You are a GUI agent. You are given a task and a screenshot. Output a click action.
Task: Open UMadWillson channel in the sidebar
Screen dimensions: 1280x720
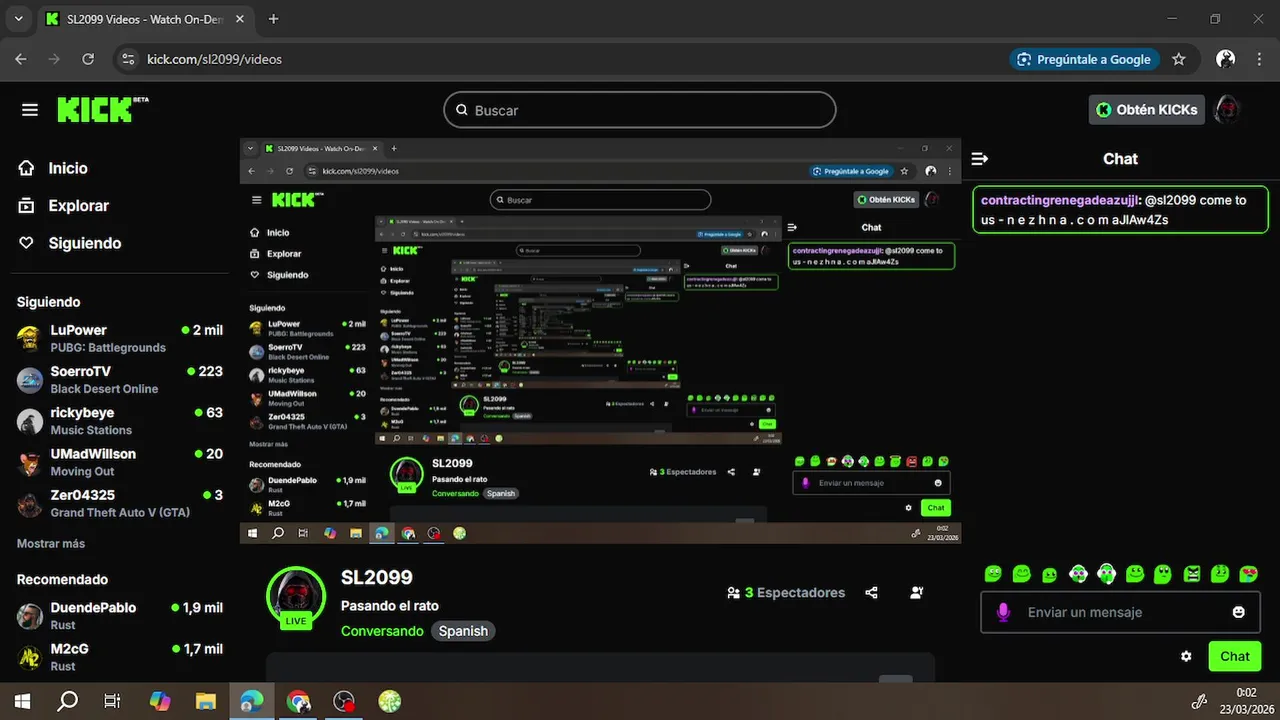120,462
